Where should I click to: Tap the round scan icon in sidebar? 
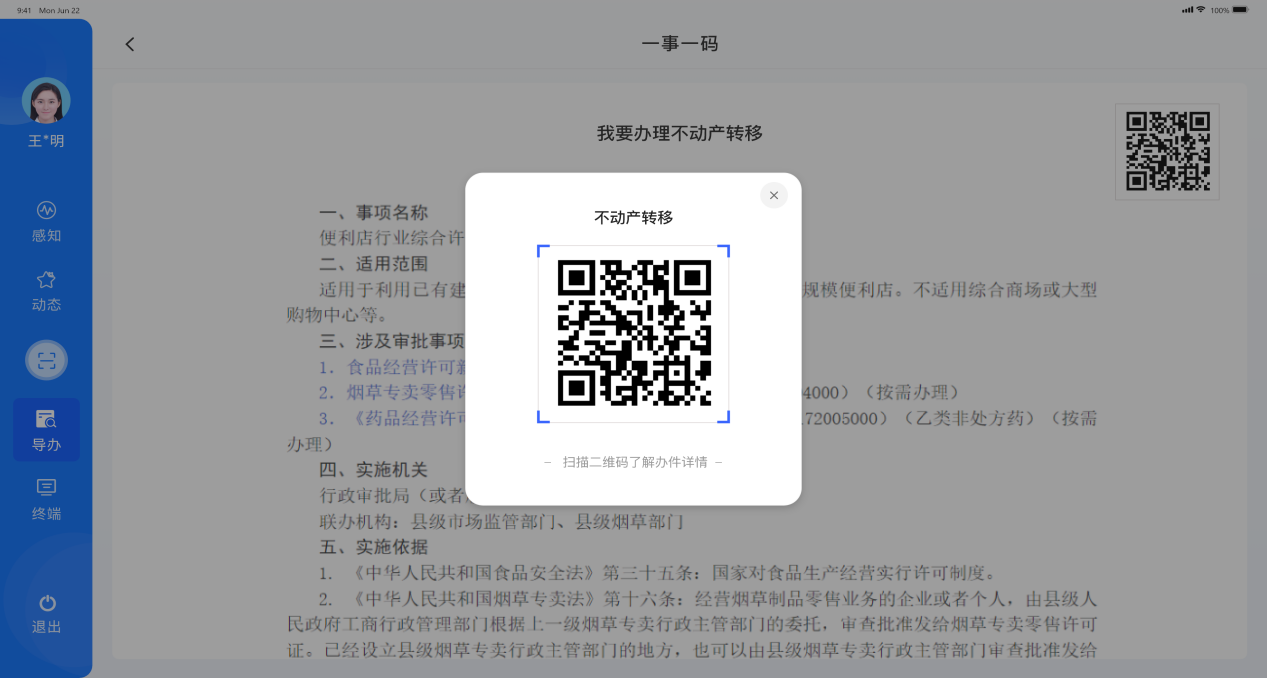point(46,361)
